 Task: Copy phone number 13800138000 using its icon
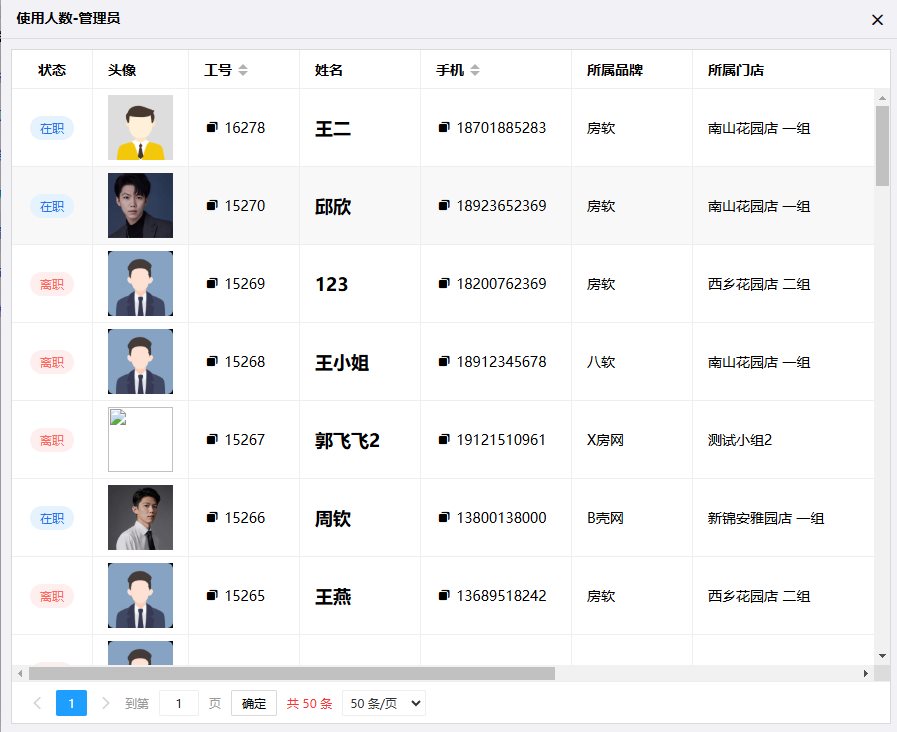(443, 517)
